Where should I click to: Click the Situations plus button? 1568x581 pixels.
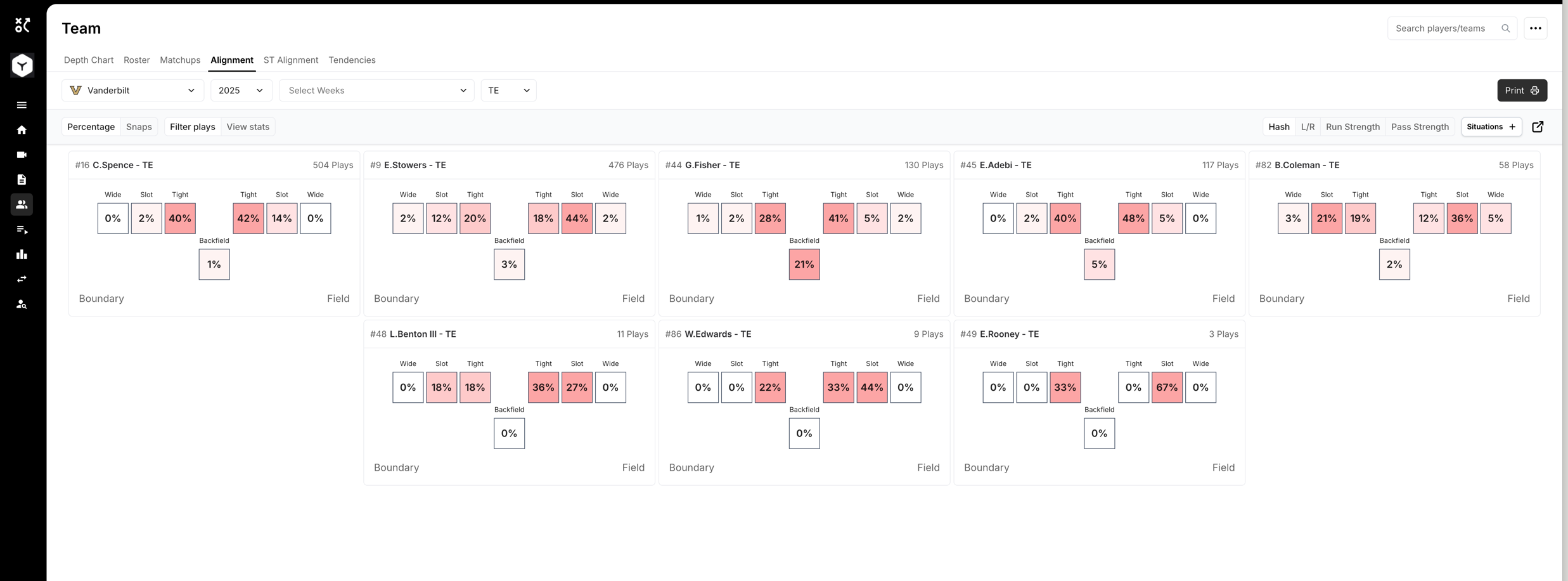[x=1491, y=127]
